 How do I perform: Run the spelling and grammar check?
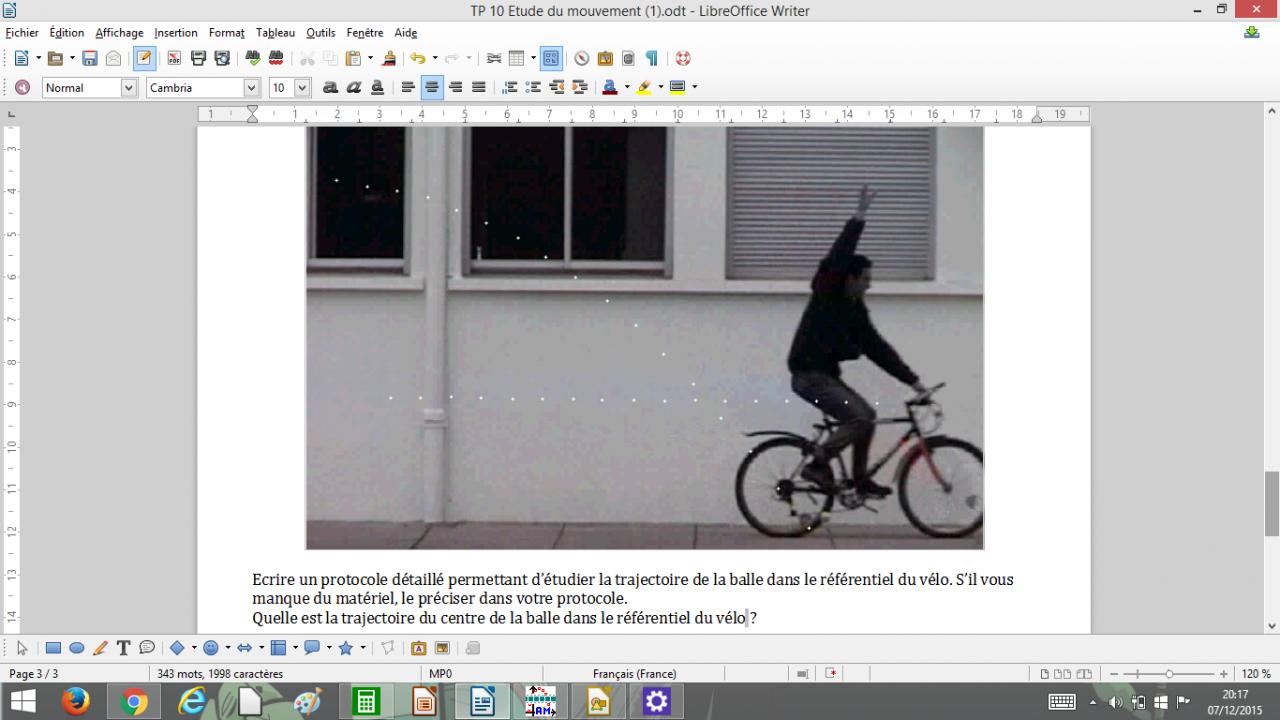point(252,58)
